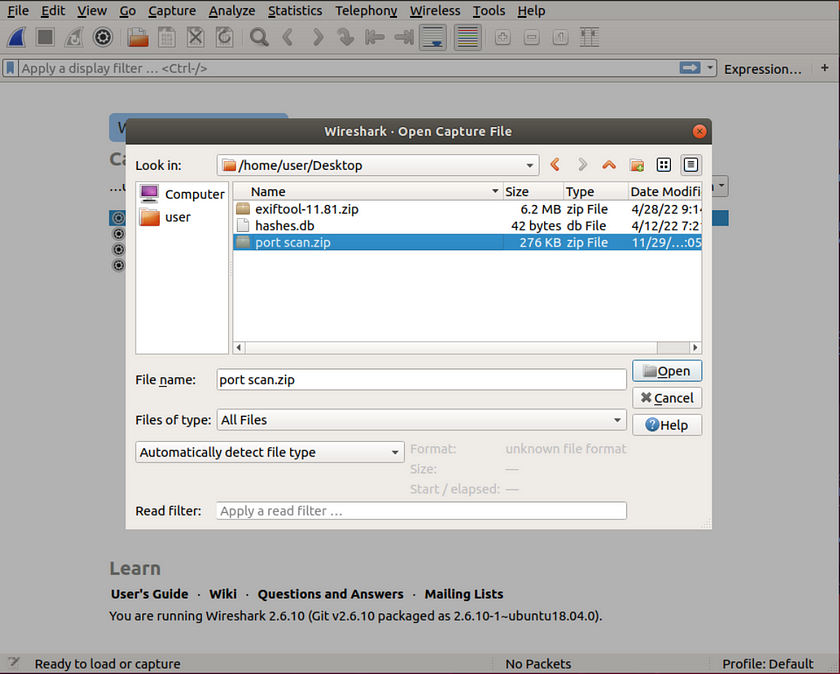Click the go back arrow in main toolbar
The image size is (840, 674).
click(288, 38)
